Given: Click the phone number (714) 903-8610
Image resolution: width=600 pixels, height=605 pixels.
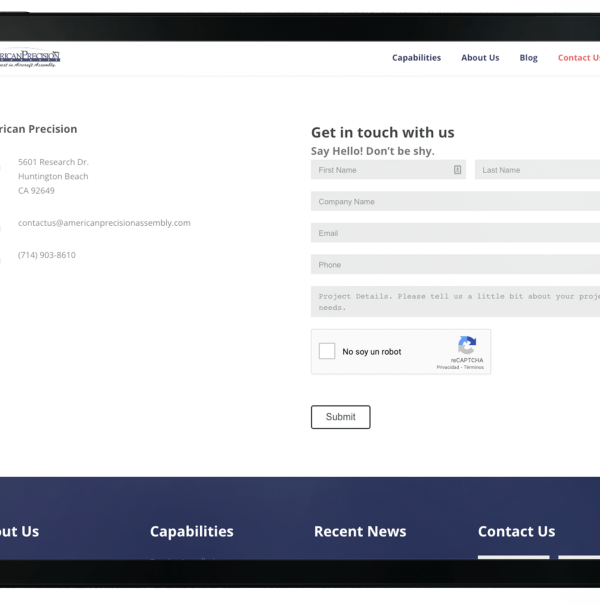Looking at the screenshot, I should [x=47, y=255].
